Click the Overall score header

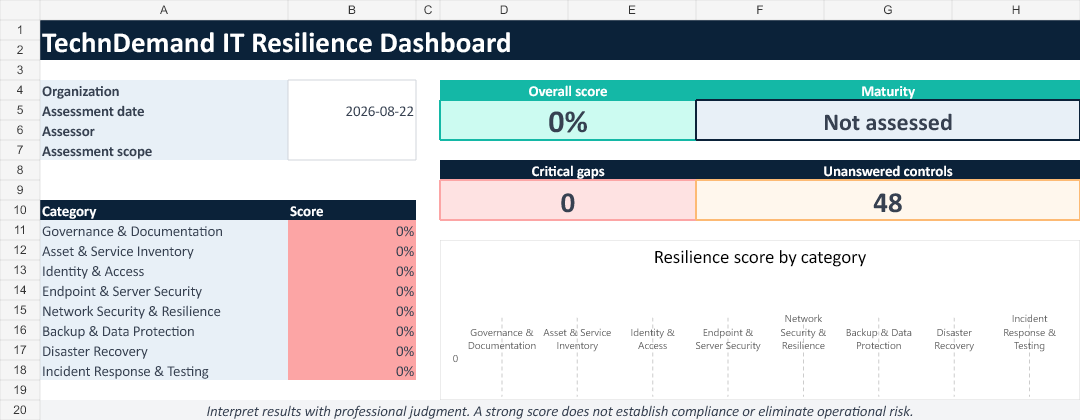pos(568,91)
